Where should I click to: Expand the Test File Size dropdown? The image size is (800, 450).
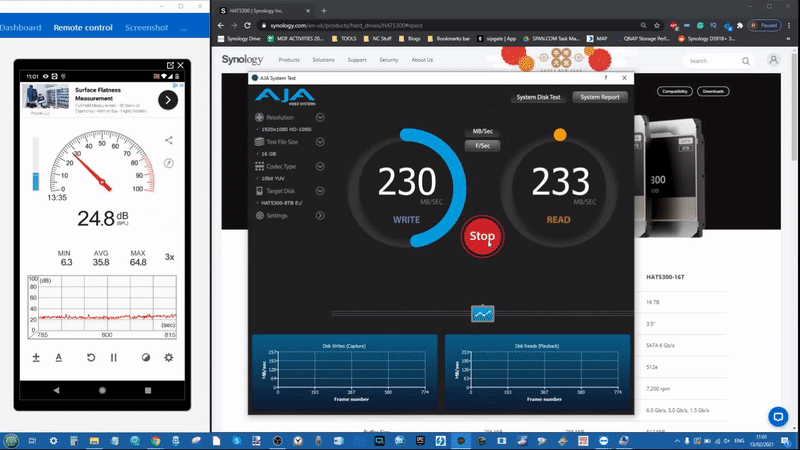click(x=320, y=142)
